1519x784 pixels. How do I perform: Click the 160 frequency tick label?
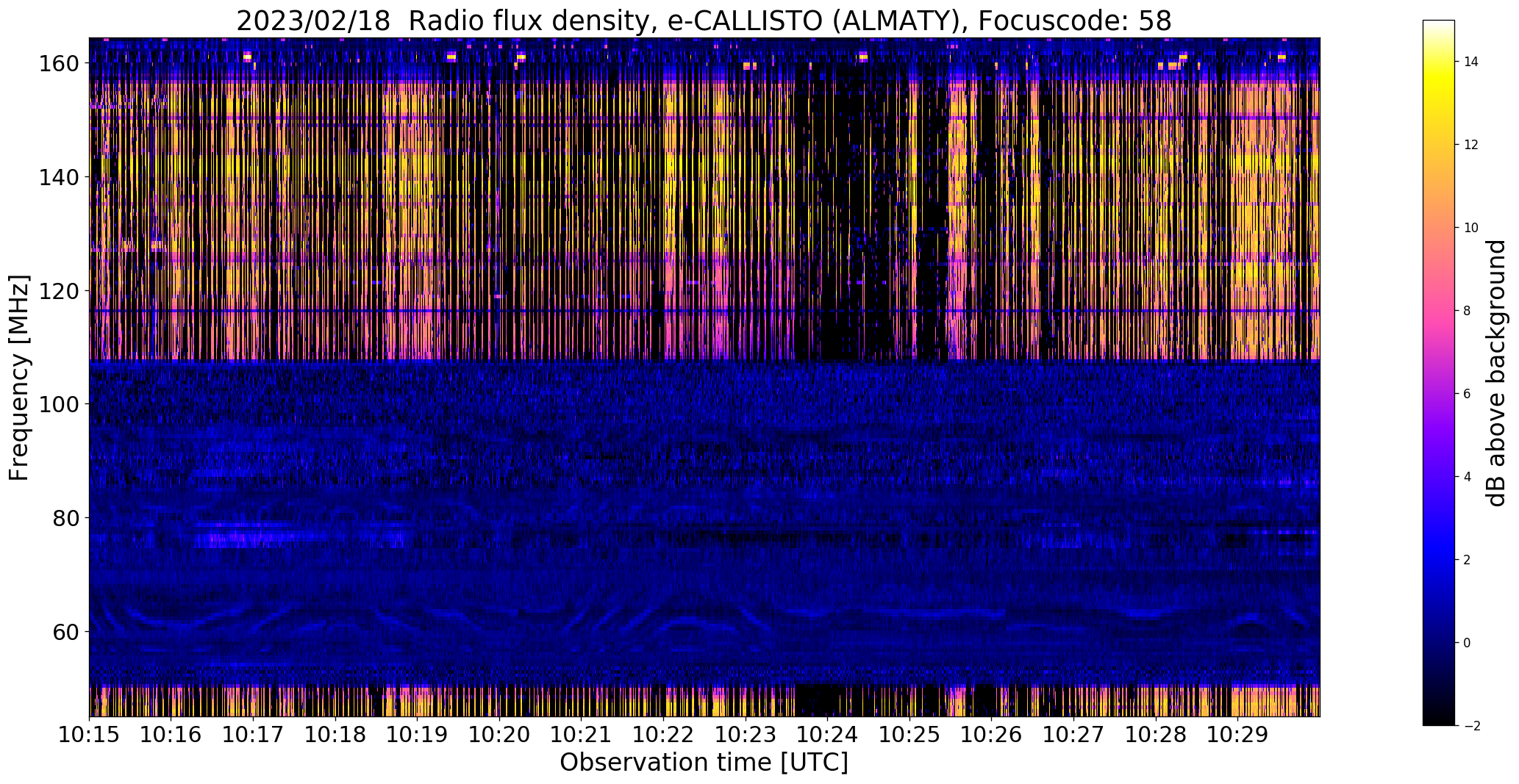point(60,63)
